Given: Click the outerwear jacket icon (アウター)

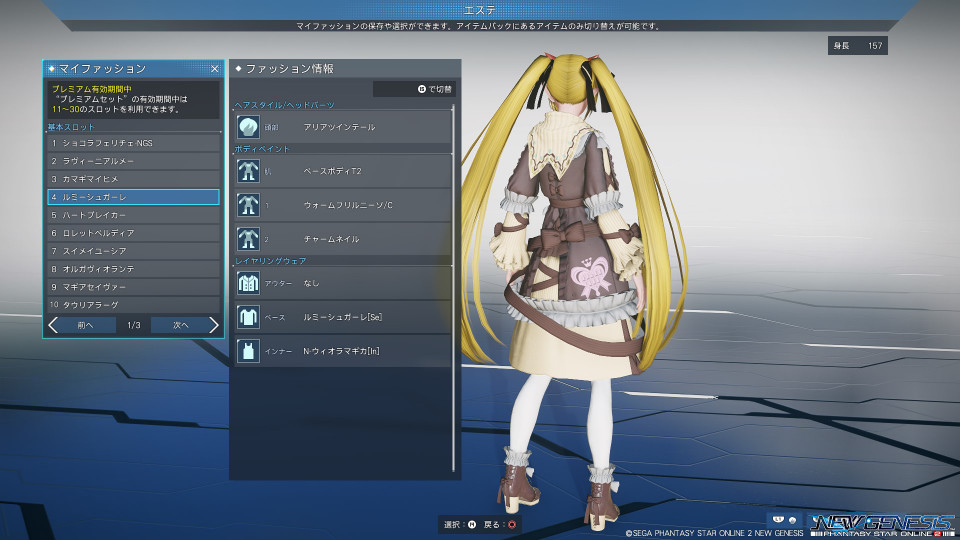Looking at the screenshot, I should pos(248,283).
